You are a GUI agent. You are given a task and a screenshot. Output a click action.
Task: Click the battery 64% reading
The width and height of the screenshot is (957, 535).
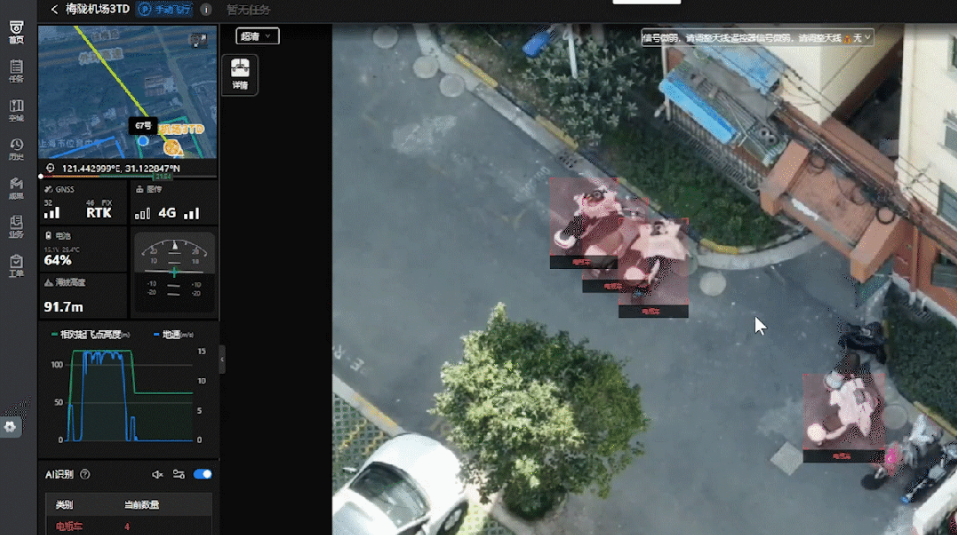[58, 260]
